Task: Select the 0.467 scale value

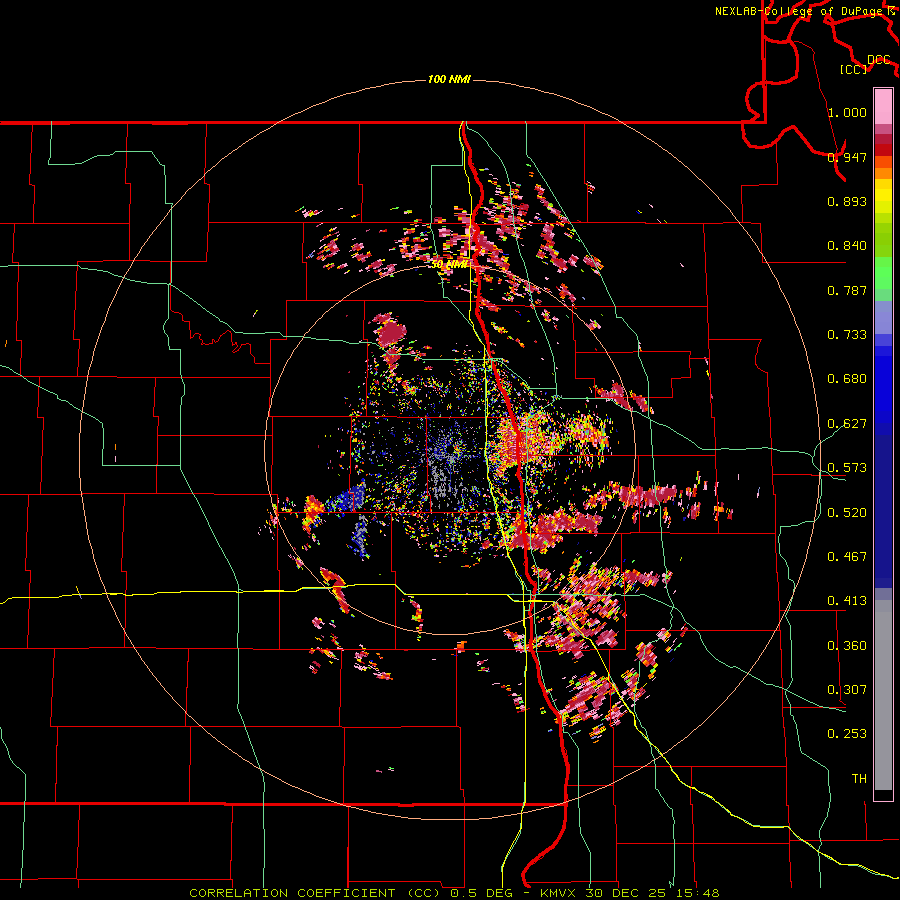Action: coord(847,557)
